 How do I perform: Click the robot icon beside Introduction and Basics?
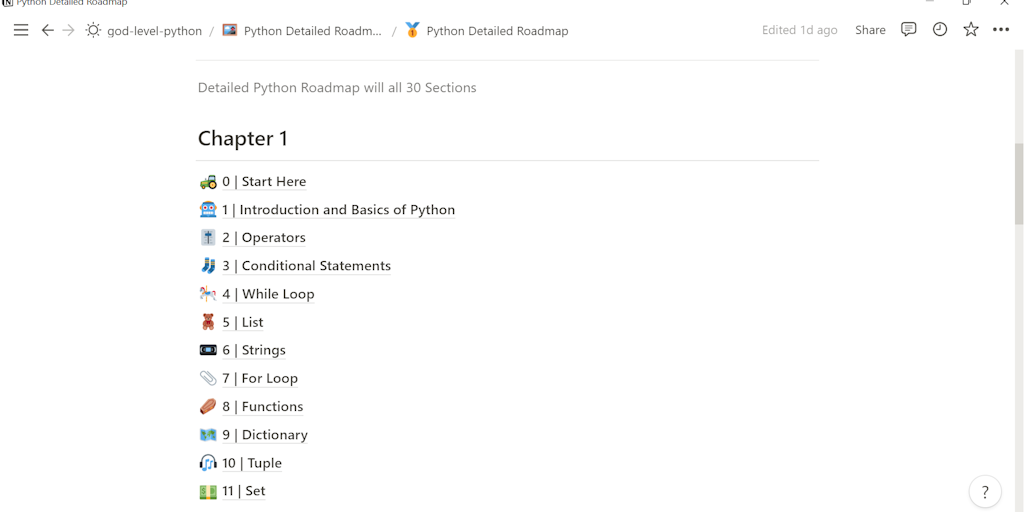(208, 210)
